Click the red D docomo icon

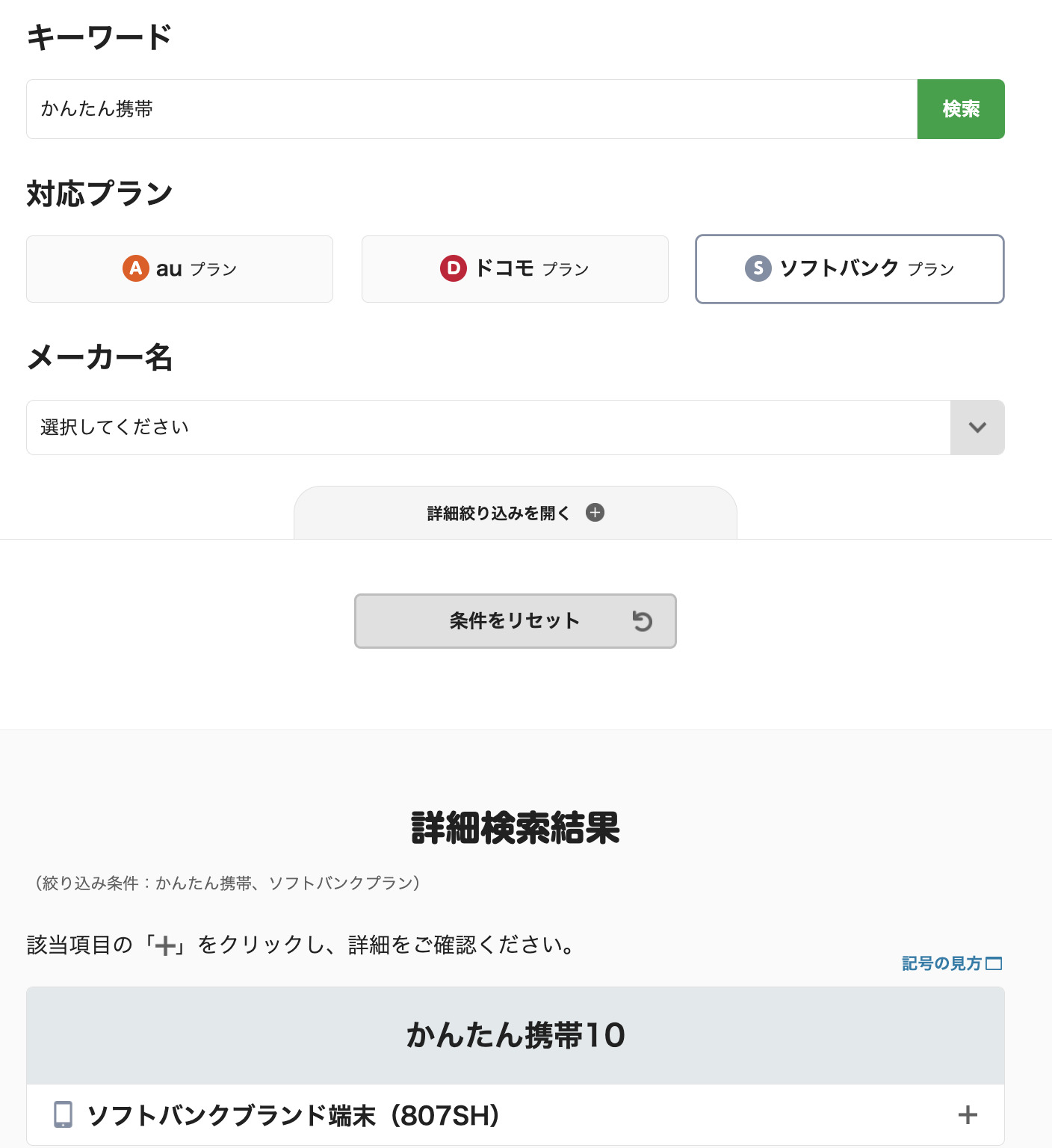[x=453, y=268]
